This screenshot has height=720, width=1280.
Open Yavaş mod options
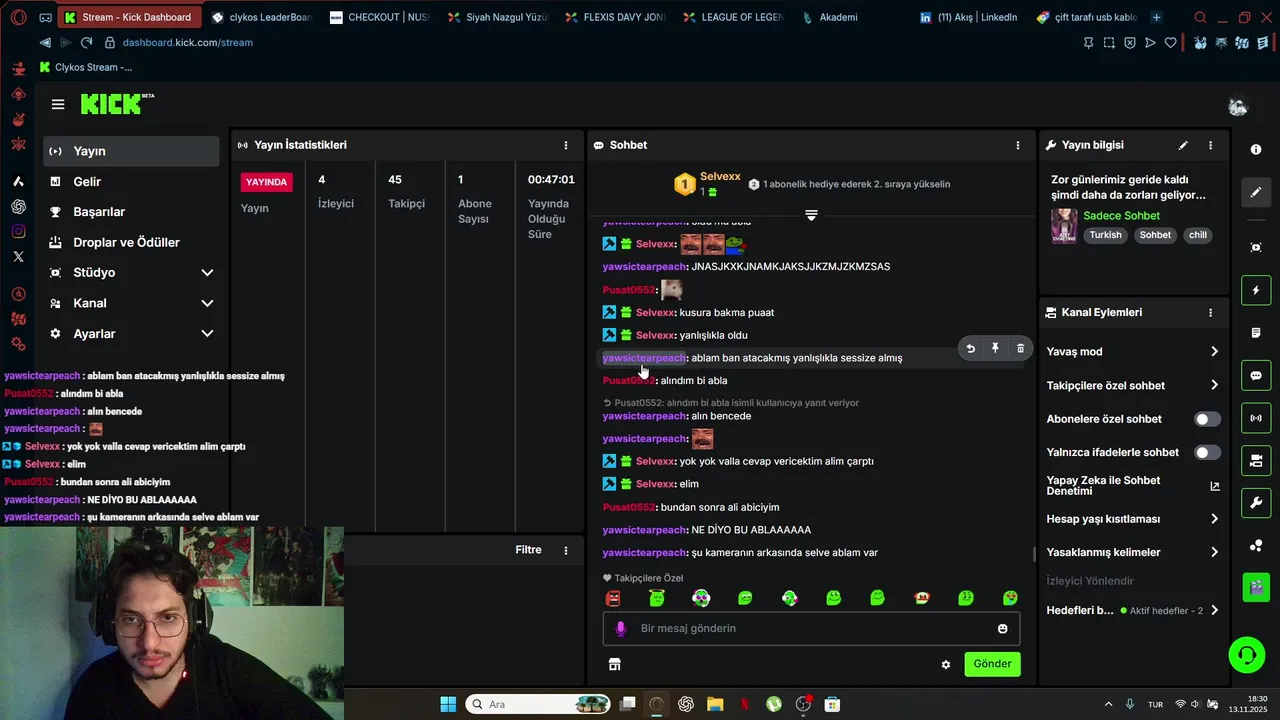[1133, 352]
